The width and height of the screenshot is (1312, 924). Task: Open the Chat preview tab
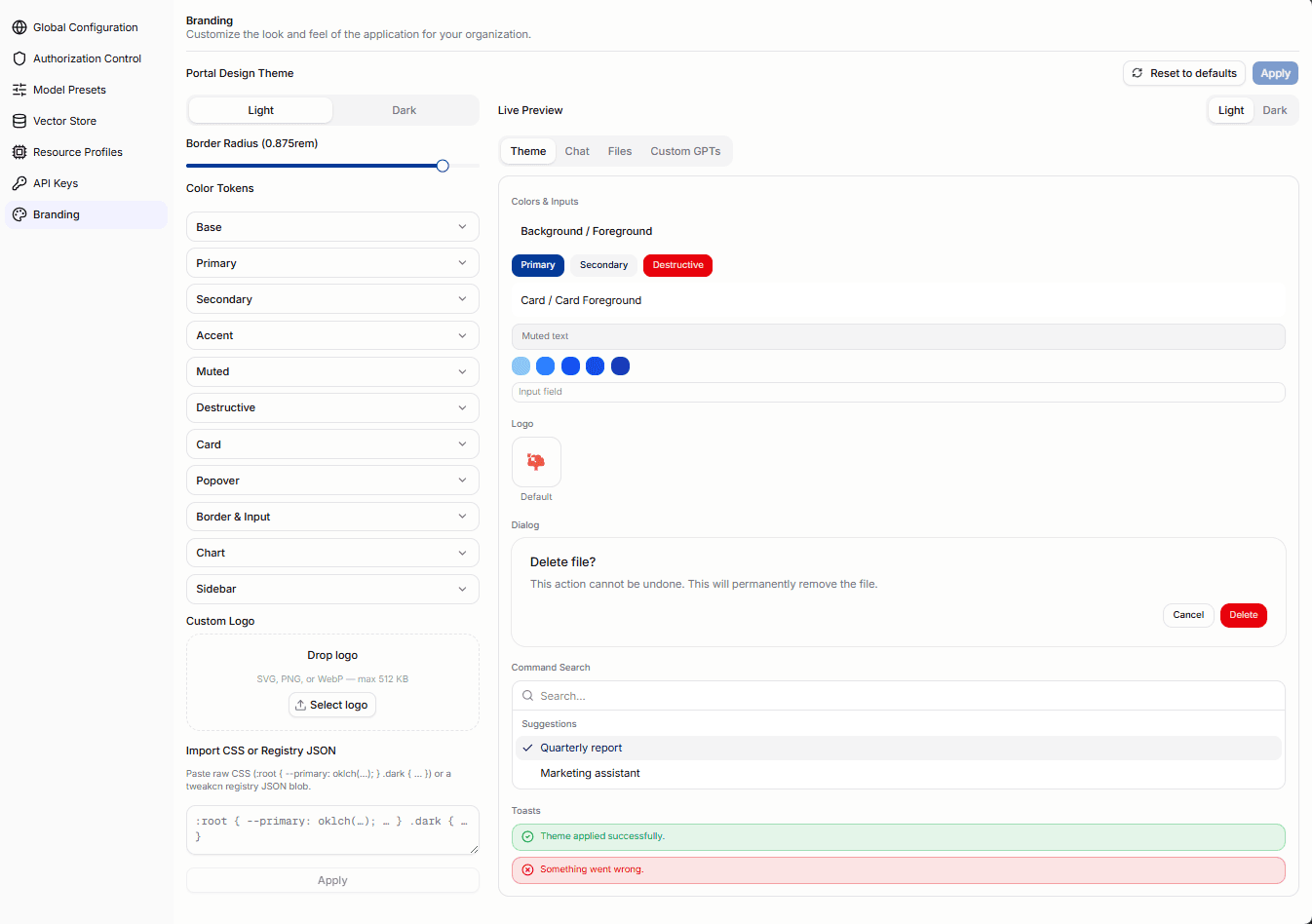point(577,151)
